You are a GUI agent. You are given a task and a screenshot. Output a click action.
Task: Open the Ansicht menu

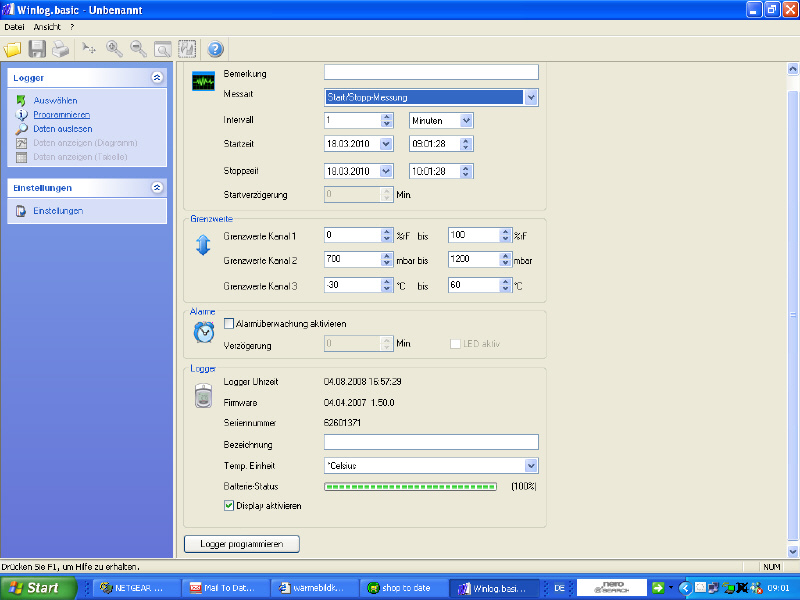tap(47, 27)
